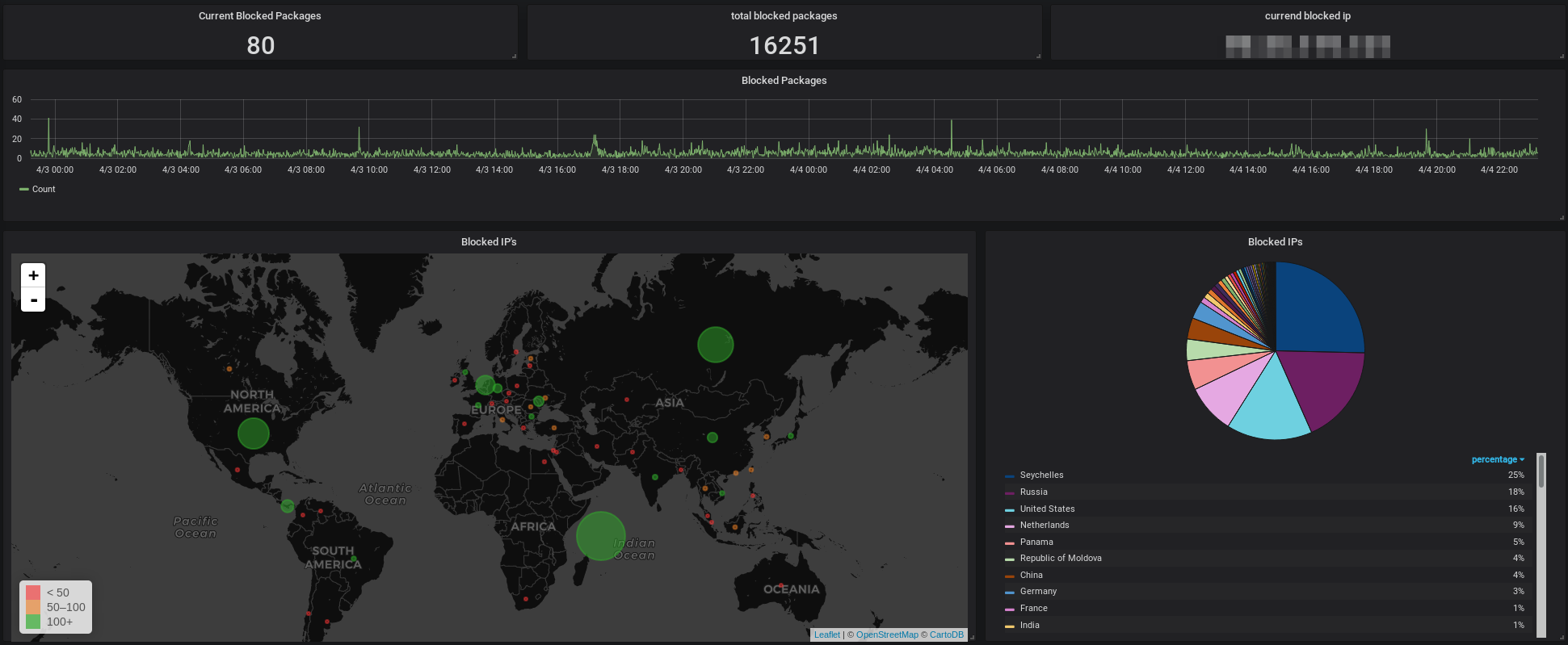Click the small green circle over Panama
The width and height of the screenshot is (1568, 645).
pyautogui.click(x=288, y=506)
